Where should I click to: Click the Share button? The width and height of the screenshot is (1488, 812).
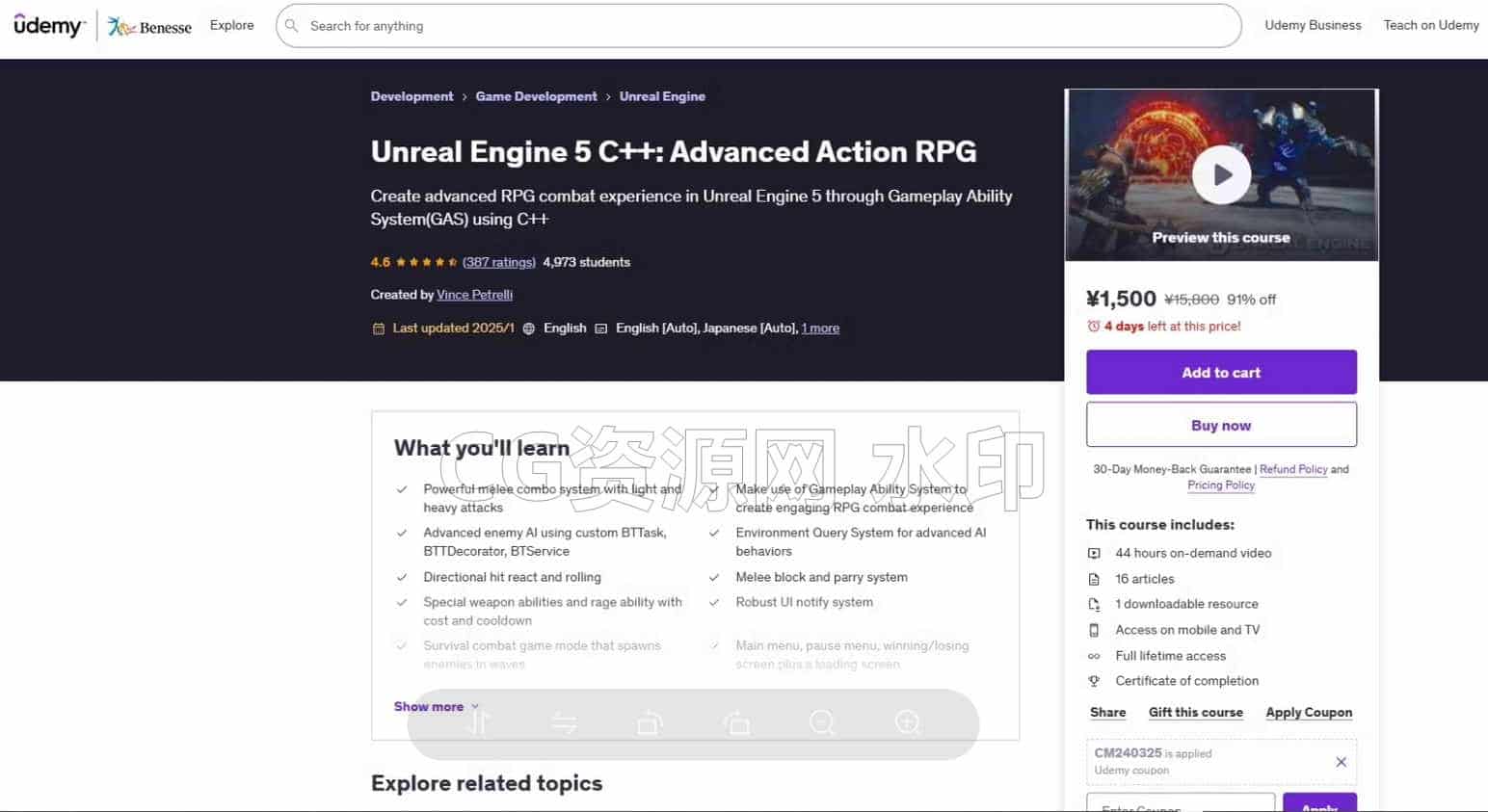(1107, 713)
